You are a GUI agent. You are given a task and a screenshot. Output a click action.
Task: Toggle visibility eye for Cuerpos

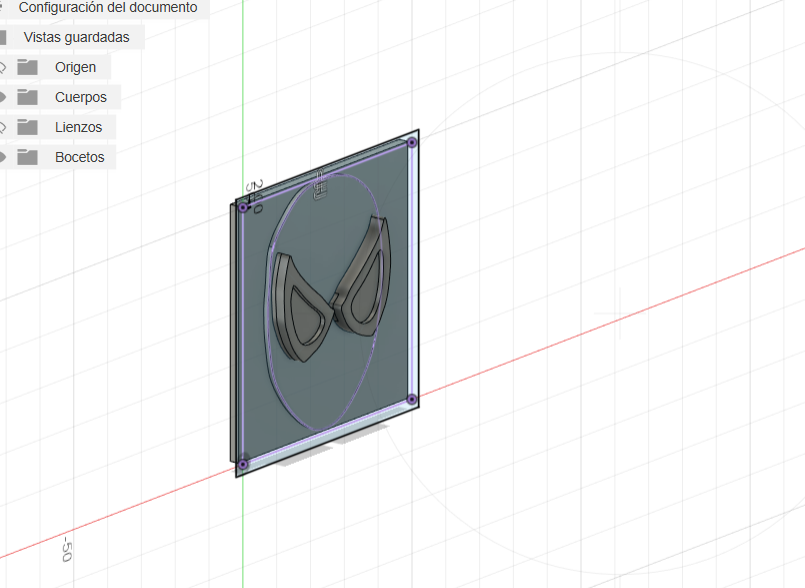click(3, 97)
